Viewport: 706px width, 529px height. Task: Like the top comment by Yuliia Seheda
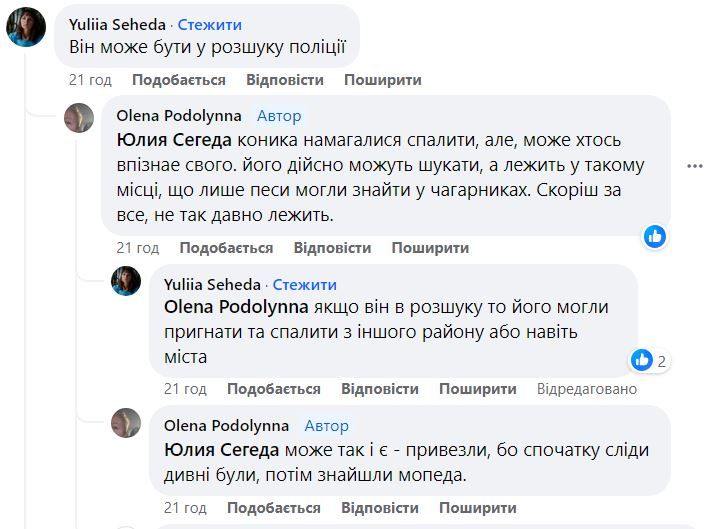click(x=179, y=79)
